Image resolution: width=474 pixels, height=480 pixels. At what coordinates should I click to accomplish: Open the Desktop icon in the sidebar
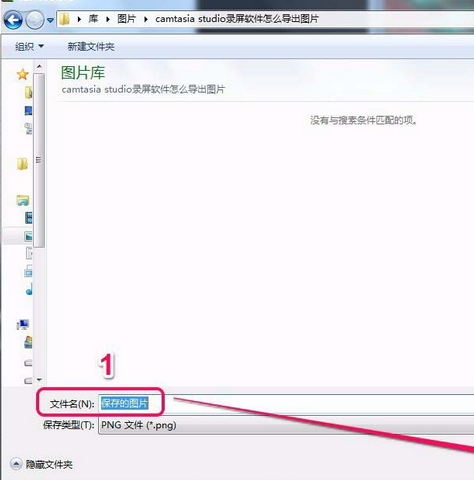pyautogui.click(x=29, y=111)
